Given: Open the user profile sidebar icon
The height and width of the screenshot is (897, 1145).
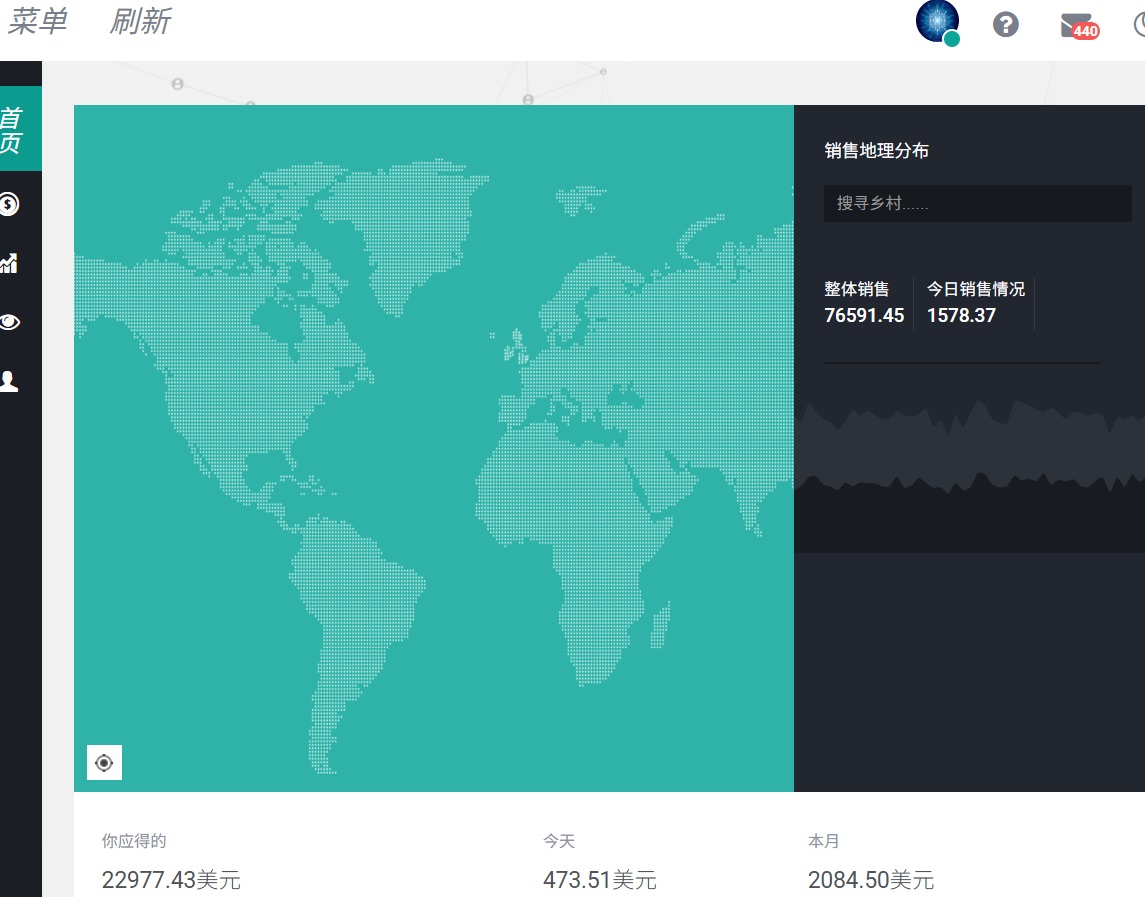Looking at the screenshot, I should (x=9, y=381).
